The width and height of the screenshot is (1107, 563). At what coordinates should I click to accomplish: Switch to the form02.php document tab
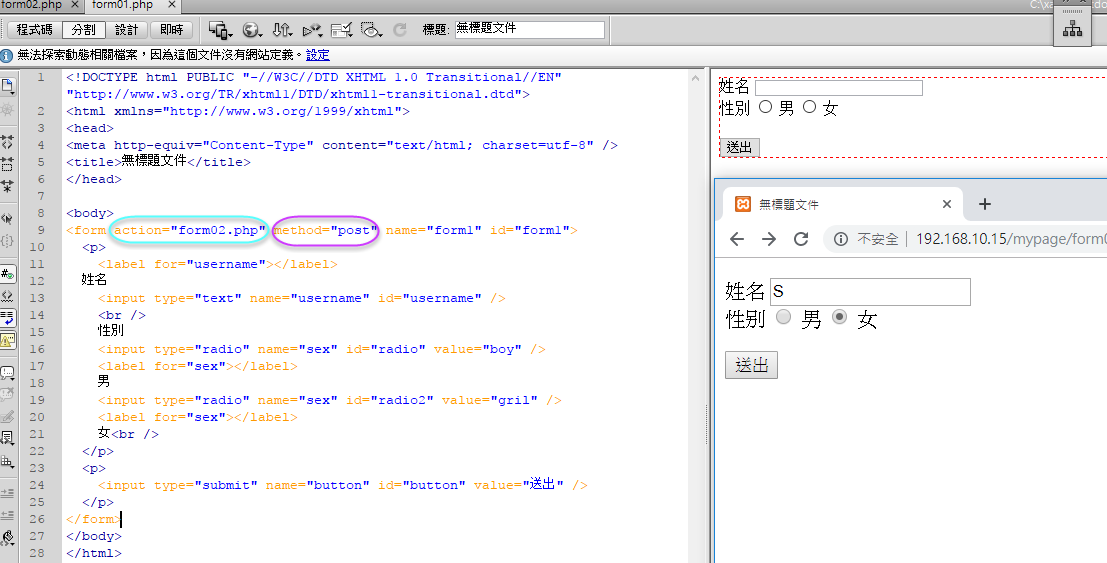pyautogui.click(x=34, y=5)
